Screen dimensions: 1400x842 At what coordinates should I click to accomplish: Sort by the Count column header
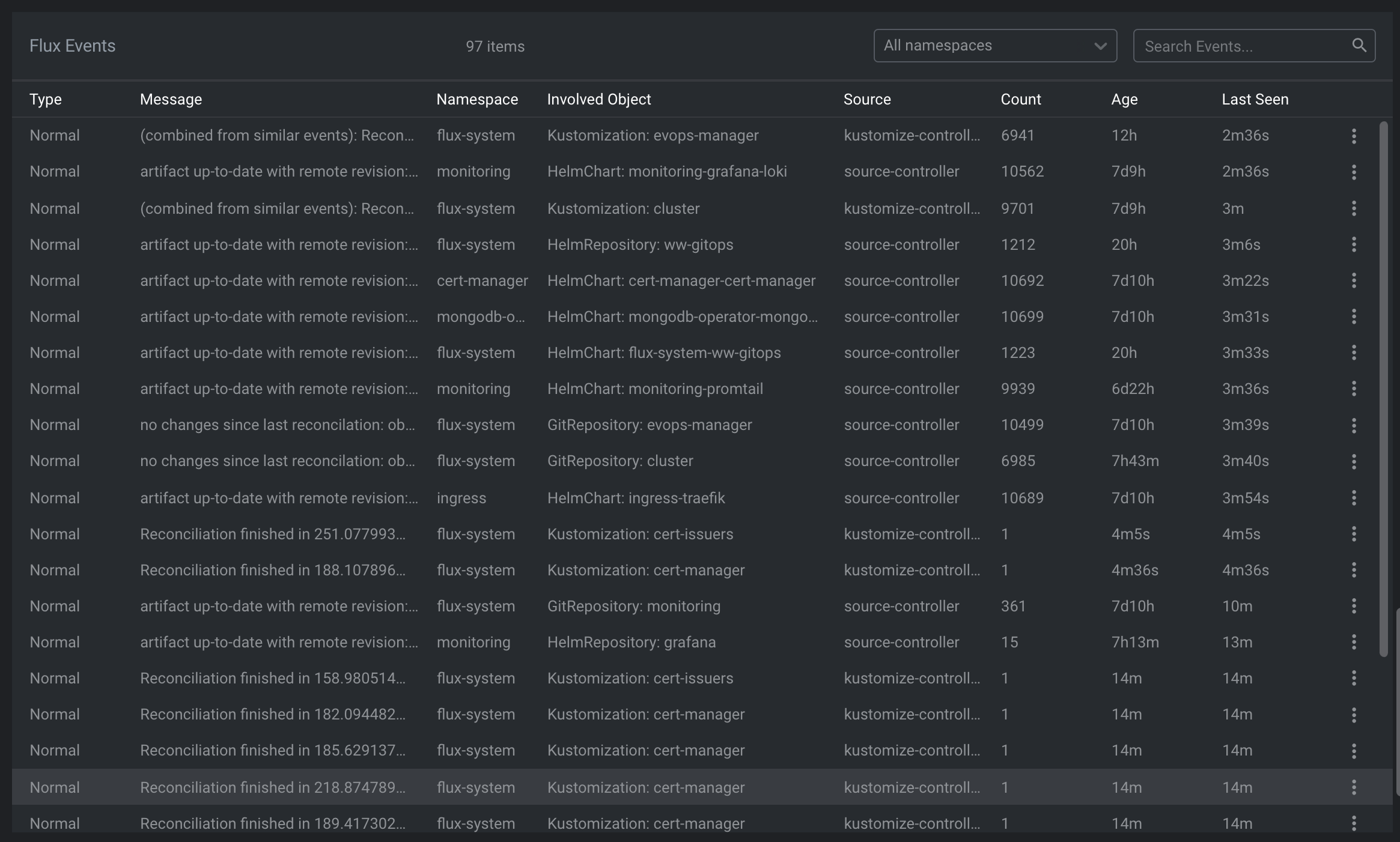[x=1020, y=99]
